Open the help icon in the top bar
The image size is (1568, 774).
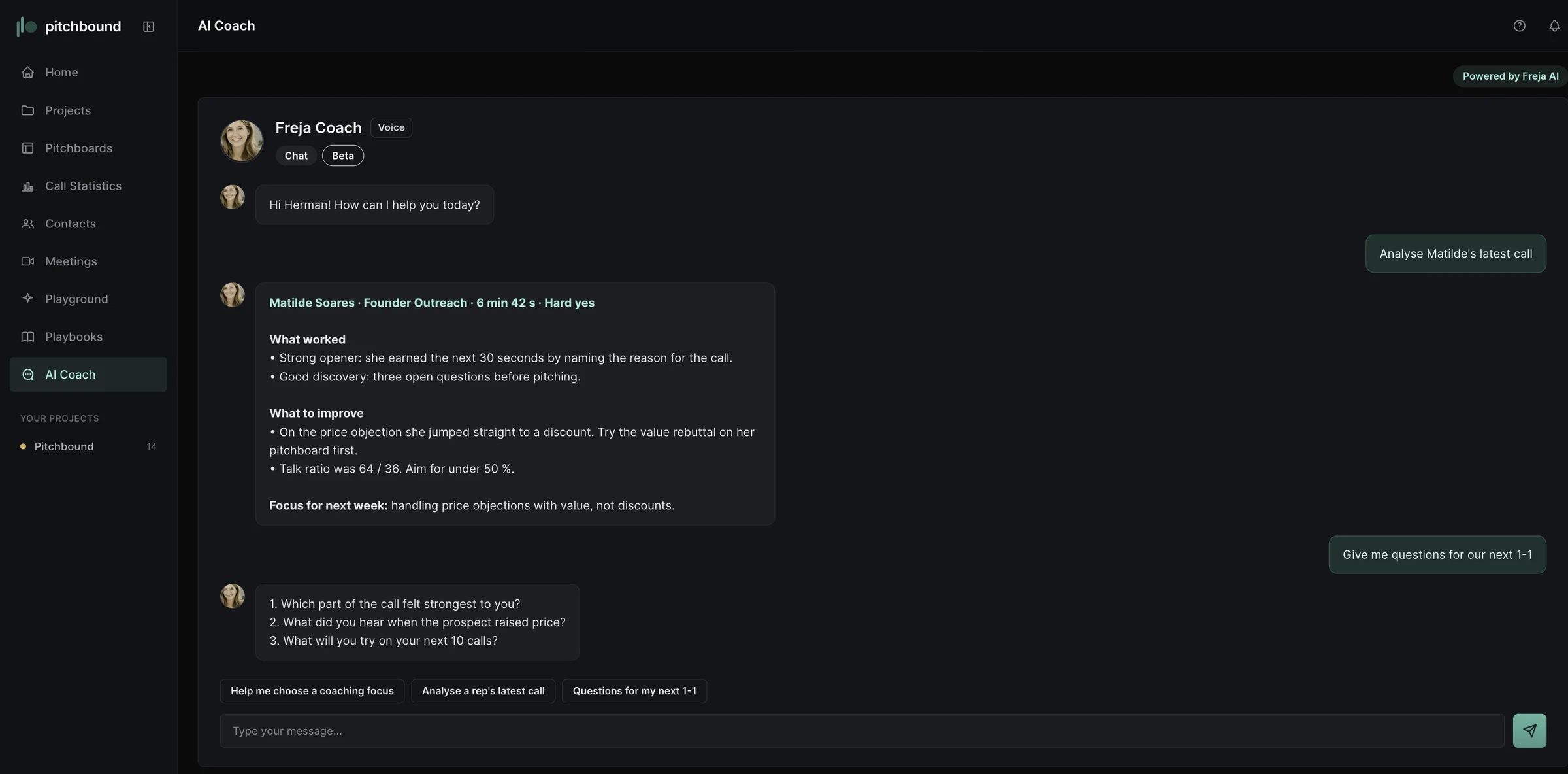pyautogui.click(x=1519, y=25)
